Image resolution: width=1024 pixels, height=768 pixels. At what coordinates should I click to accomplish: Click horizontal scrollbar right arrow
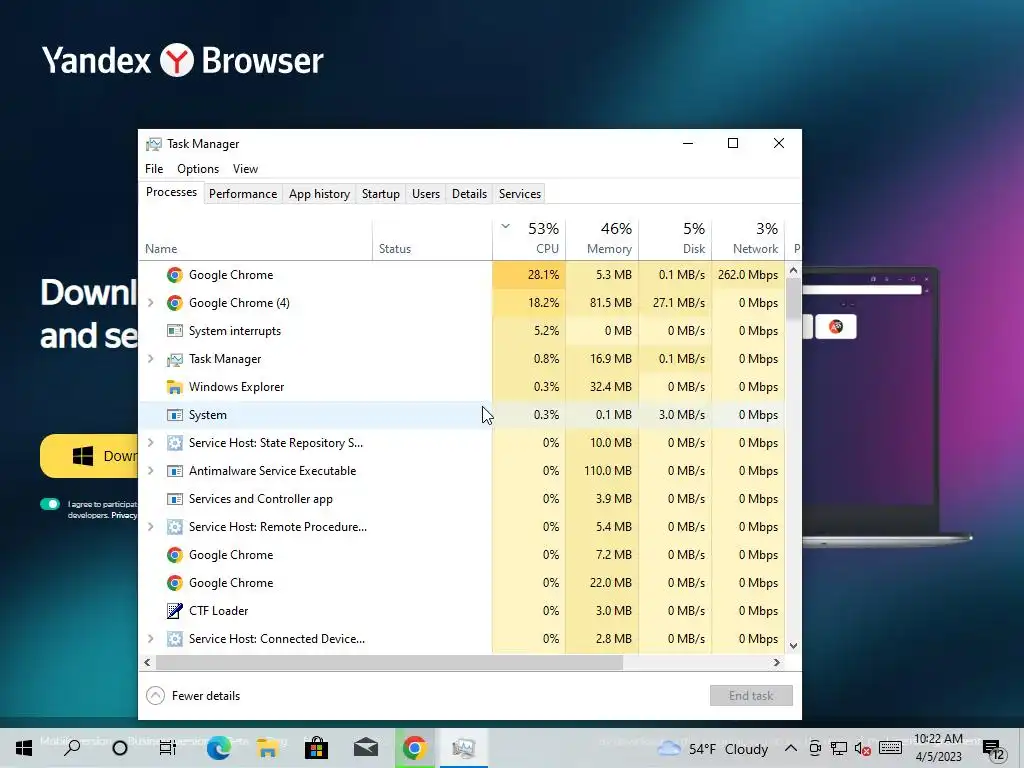[x=776, y=662]
